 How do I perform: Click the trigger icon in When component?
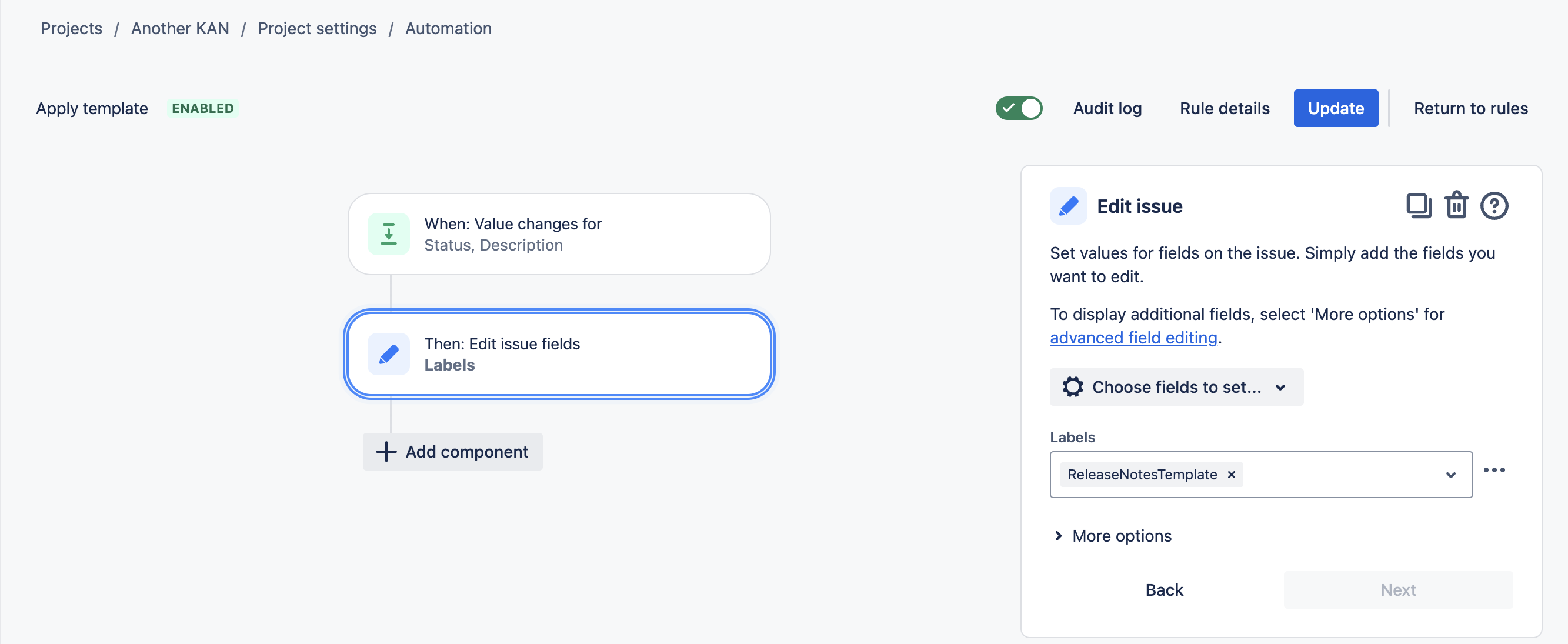pos(388,234)
